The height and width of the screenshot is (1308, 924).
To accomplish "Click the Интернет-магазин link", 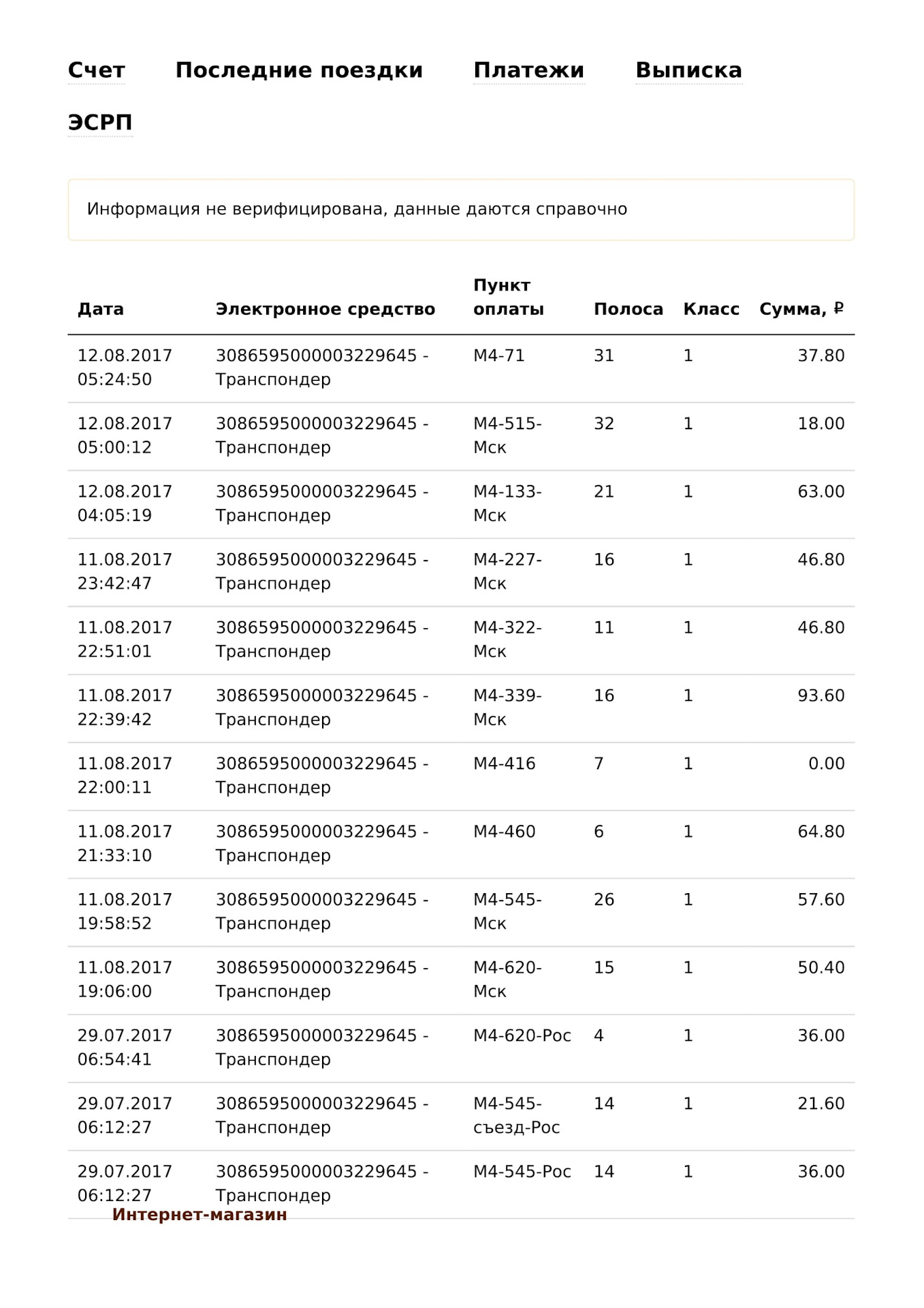I will click(200, 1215).
